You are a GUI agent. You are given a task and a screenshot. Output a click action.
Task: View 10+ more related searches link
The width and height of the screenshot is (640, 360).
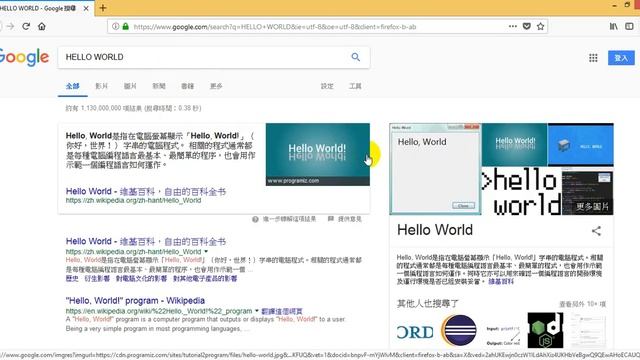[582, 304]
